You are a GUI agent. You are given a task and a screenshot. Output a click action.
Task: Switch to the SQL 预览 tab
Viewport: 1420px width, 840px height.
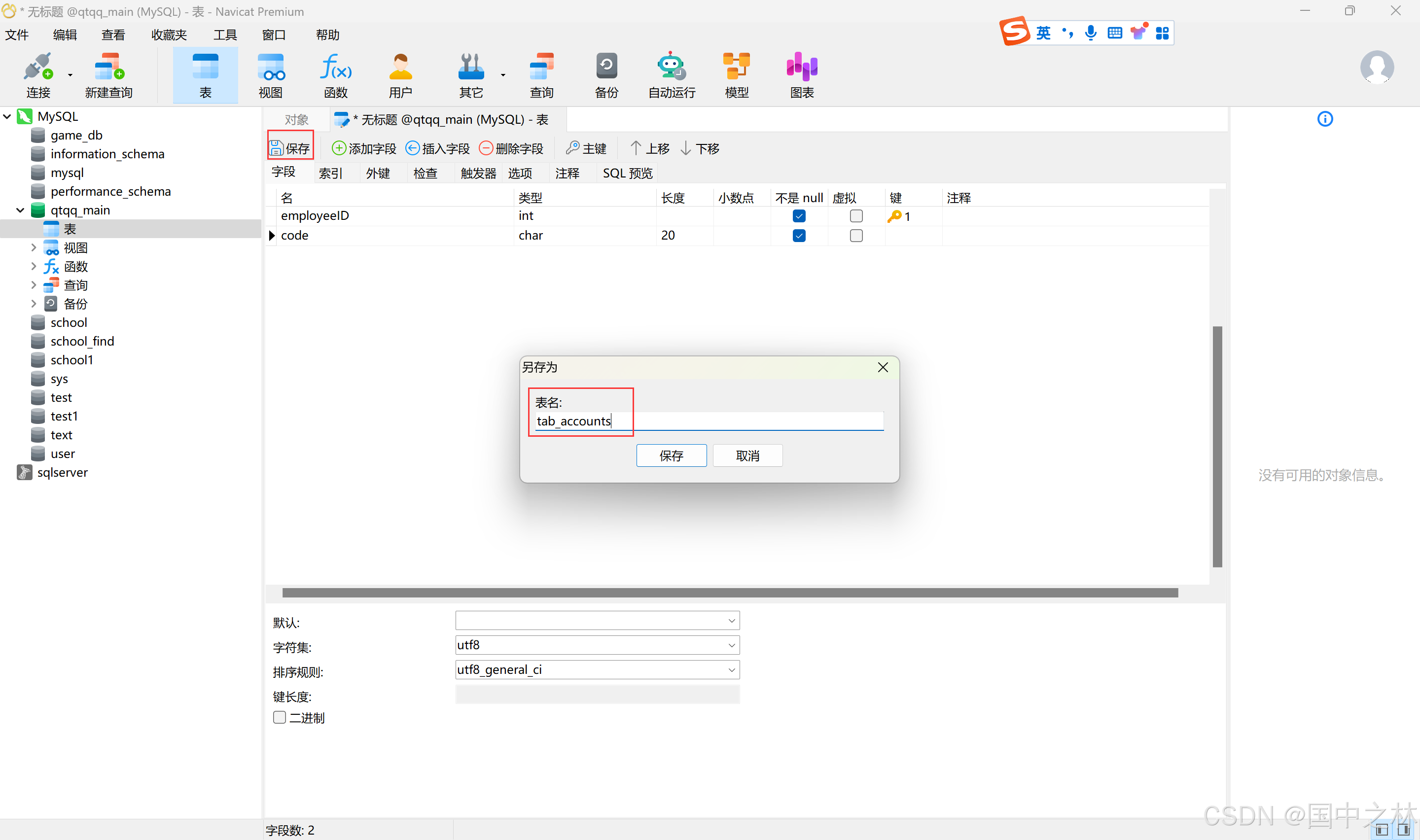[628, 173]
